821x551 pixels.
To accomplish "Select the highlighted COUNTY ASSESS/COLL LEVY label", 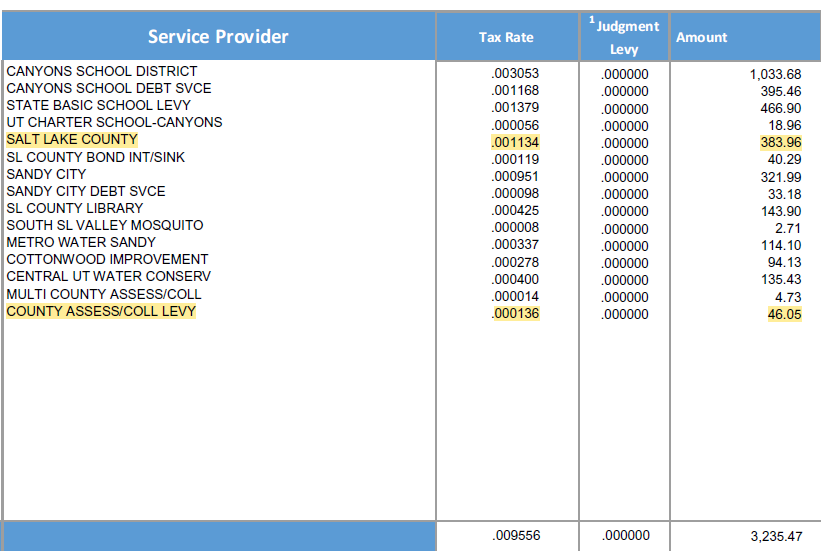I will coord(101,311).
